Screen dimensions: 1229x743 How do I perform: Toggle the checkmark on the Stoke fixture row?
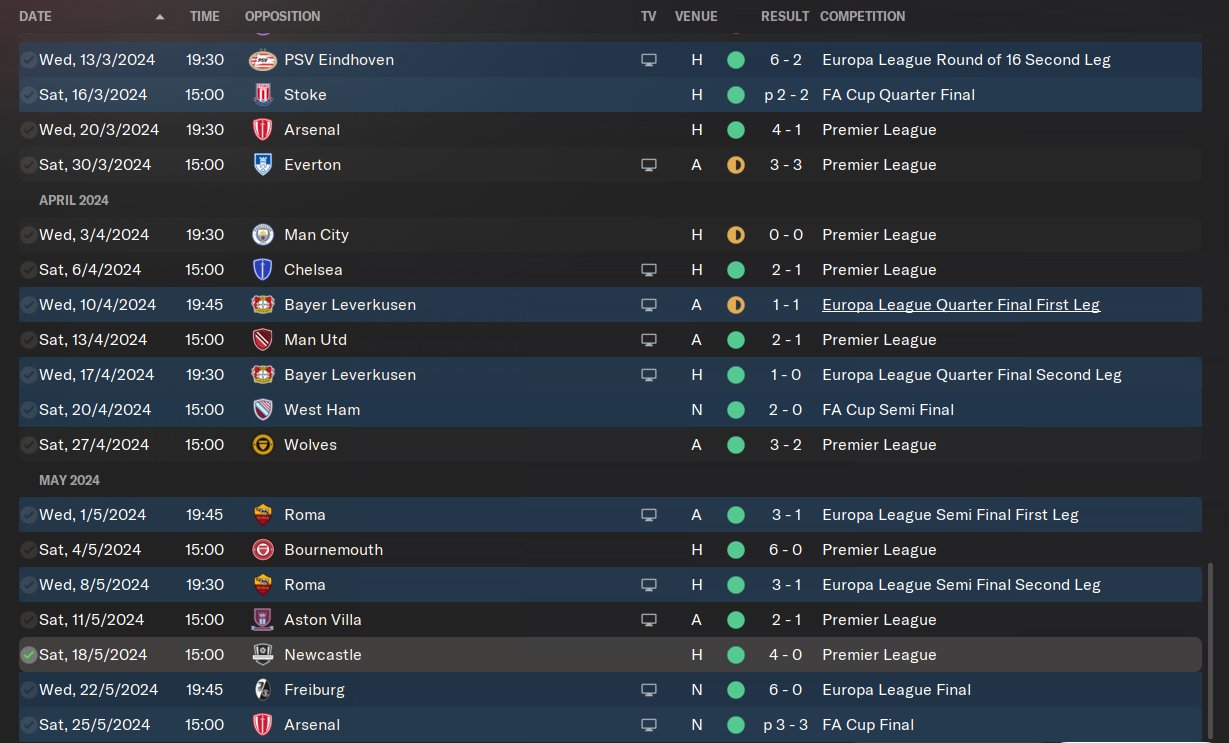[28, 95]
